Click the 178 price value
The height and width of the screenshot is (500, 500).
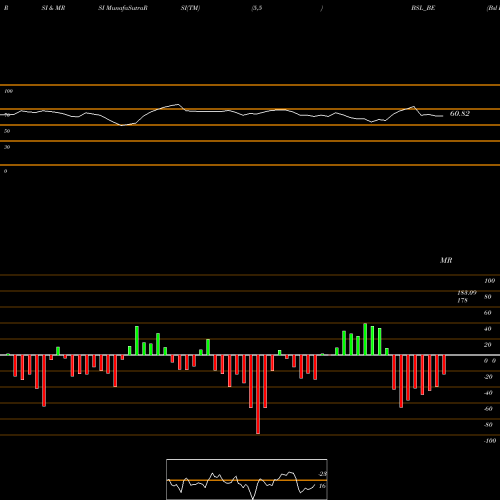[x=462, y=300]
